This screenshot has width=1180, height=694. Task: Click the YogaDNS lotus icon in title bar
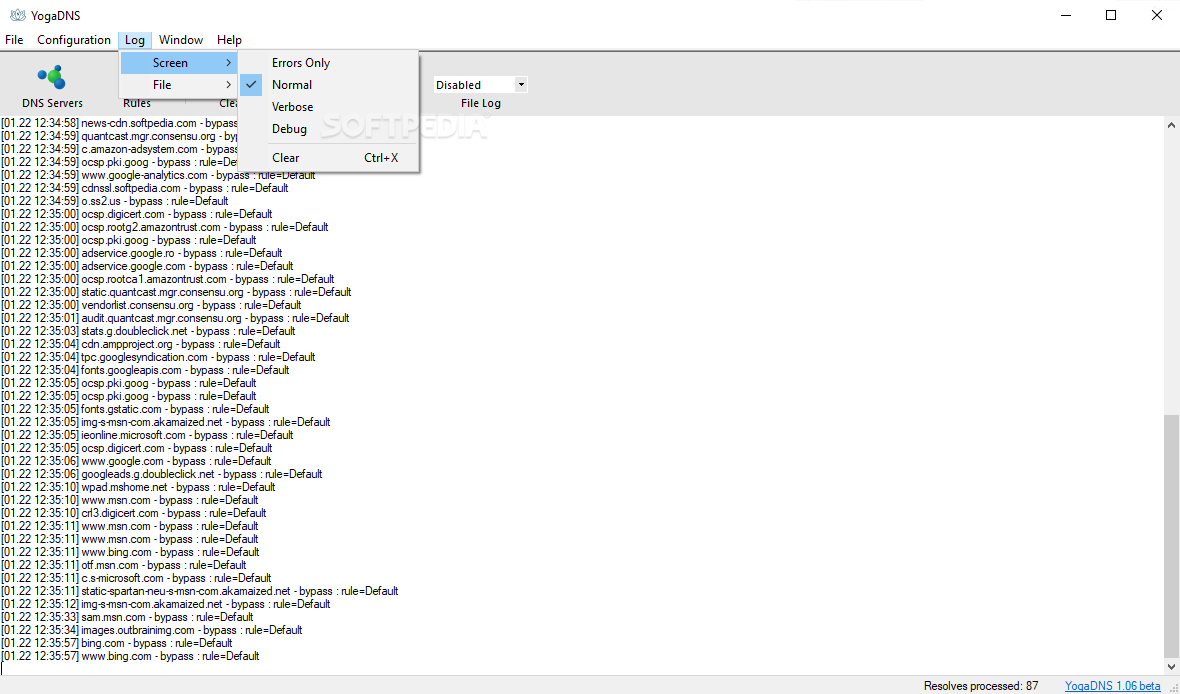click(x=17, y=15)
